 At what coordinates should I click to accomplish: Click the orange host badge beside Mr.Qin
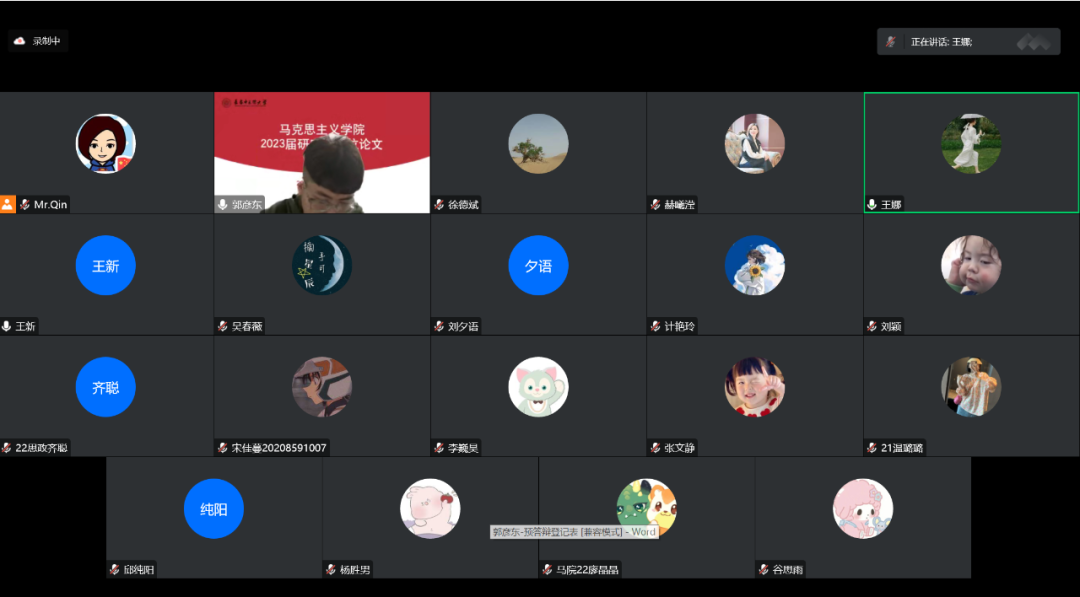pos(8,205)
